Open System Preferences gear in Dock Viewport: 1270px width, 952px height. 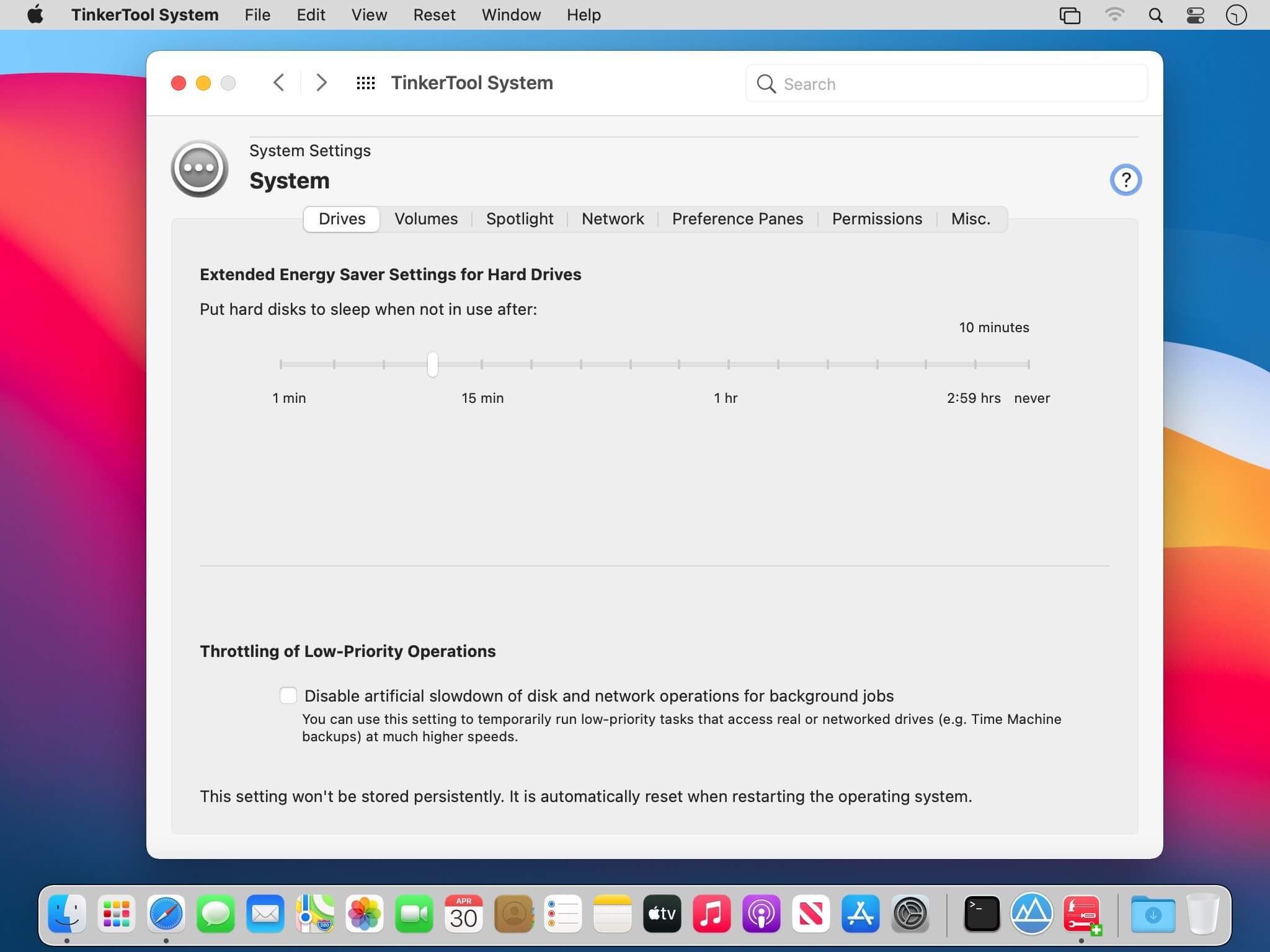[x=910, y=914]
